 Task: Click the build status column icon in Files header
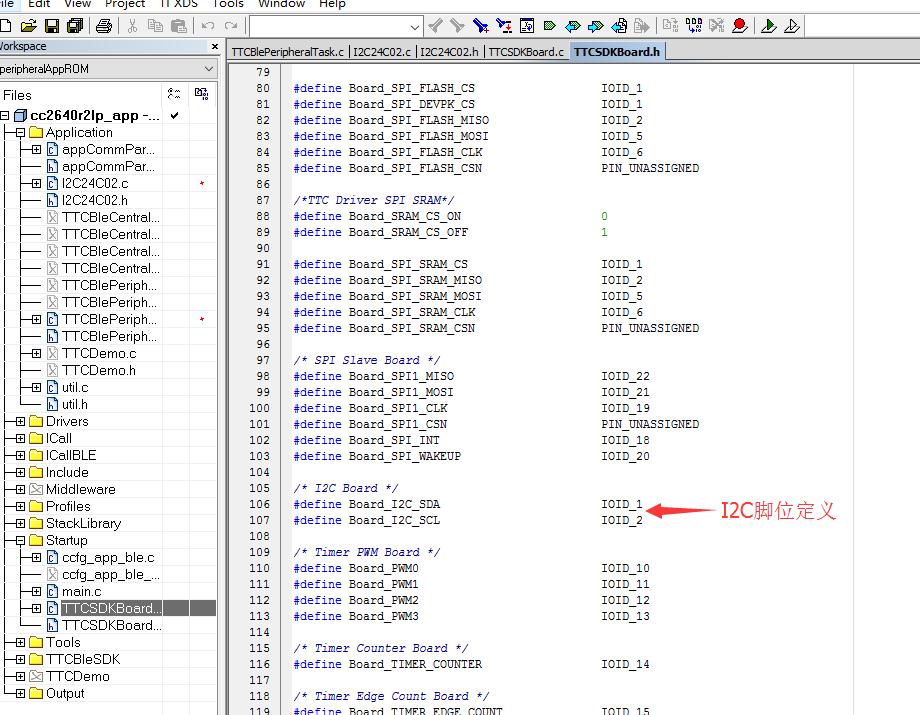tap(201, 94)
